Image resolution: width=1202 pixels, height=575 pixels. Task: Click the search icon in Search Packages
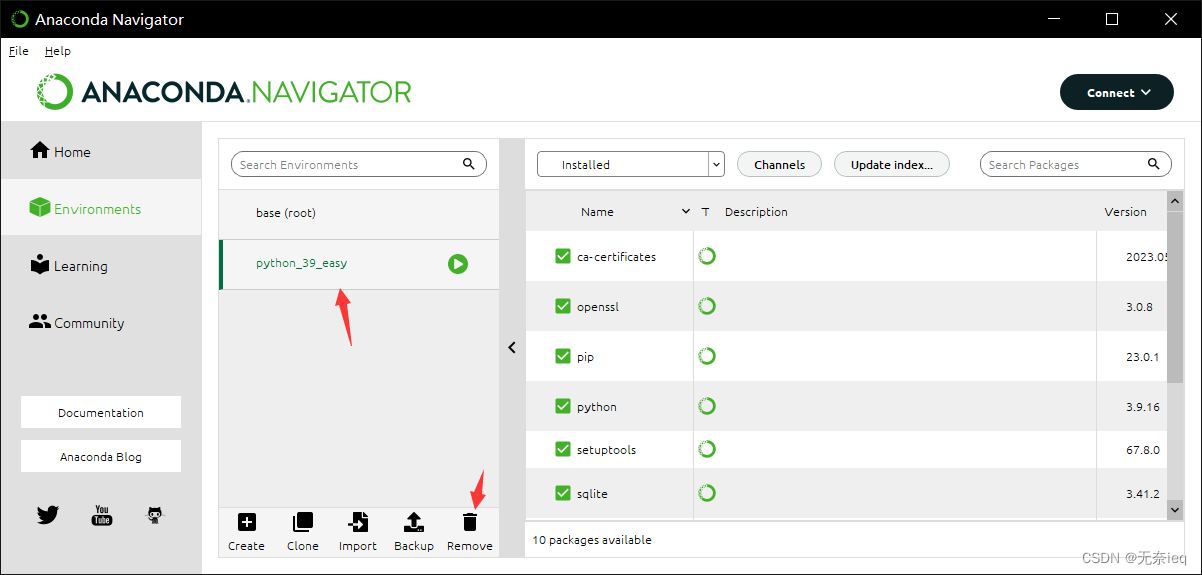point(1153,164)
